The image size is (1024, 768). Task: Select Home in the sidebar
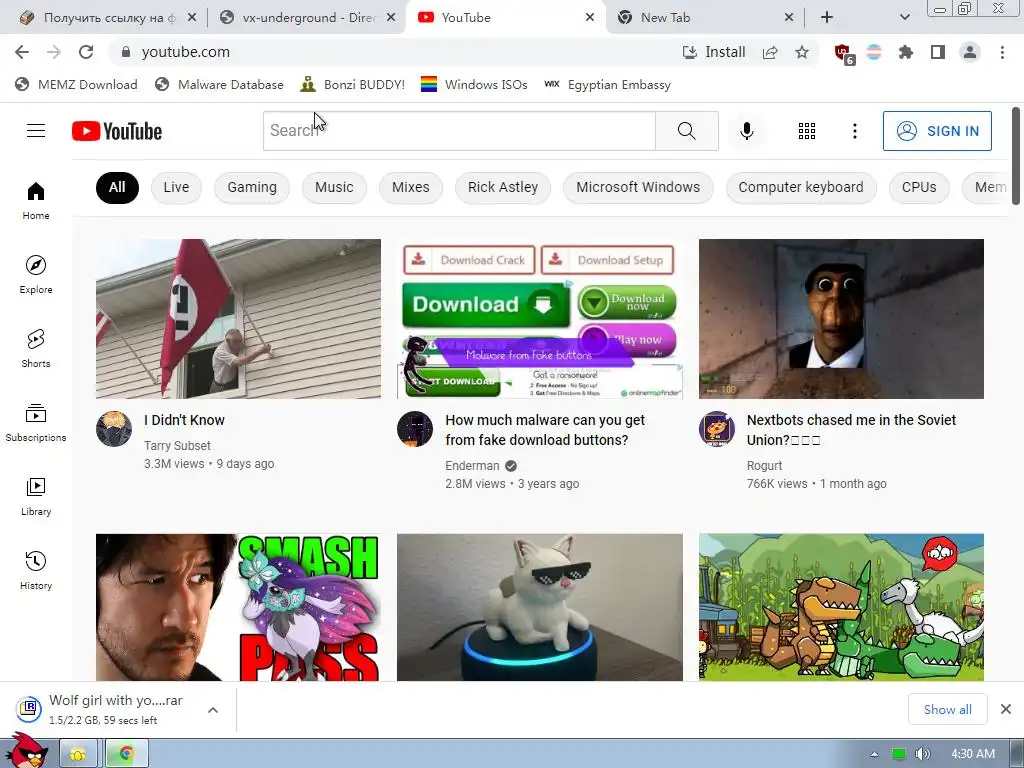click(36, 200)
